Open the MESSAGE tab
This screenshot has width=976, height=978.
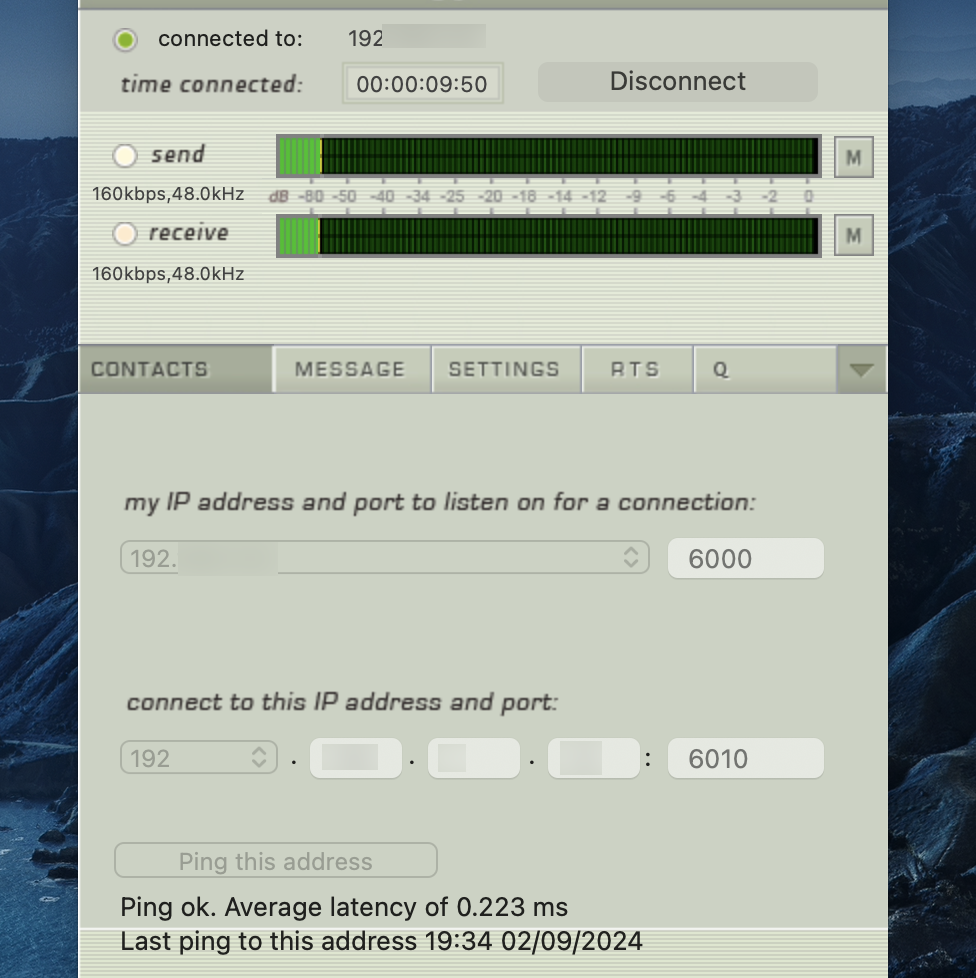click(x=350, y=369)
